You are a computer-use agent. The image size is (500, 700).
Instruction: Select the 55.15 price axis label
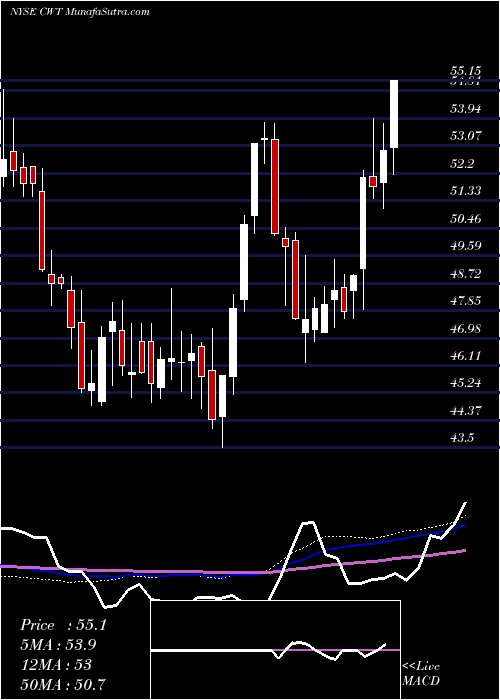click(x=465, y=71)
